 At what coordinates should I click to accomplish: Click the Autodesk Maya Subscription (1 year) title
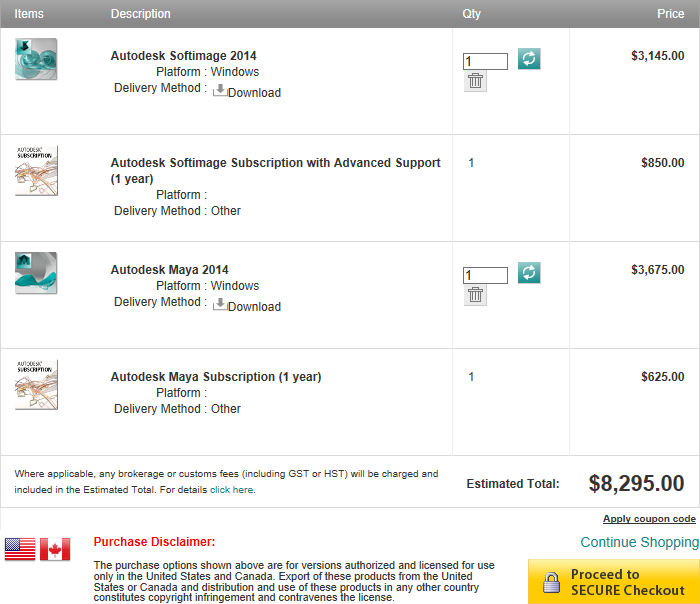(216, 377)
